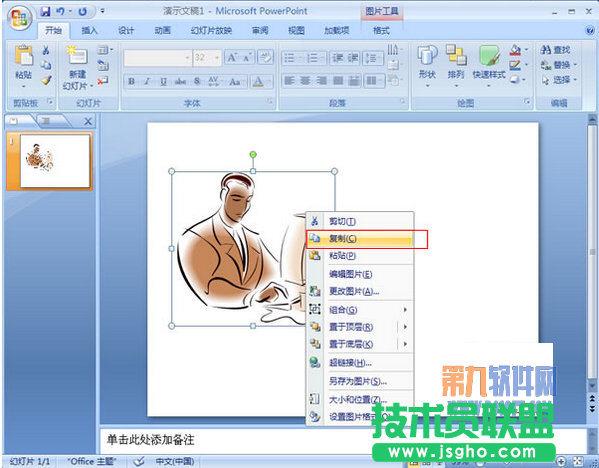Image resolution: width=599 pixels, height=468 pixels.
Task: Click notes pane to add notes
Action: pyautogui.click(x=342, y=440)
